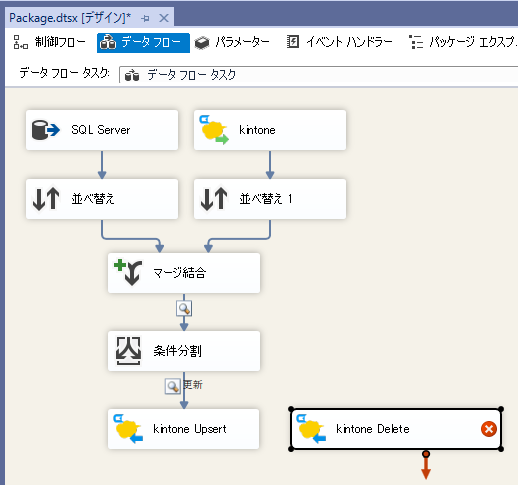Click the data viewer icon beside 更新
518x485 pixels.
click(x=173, y=386)
